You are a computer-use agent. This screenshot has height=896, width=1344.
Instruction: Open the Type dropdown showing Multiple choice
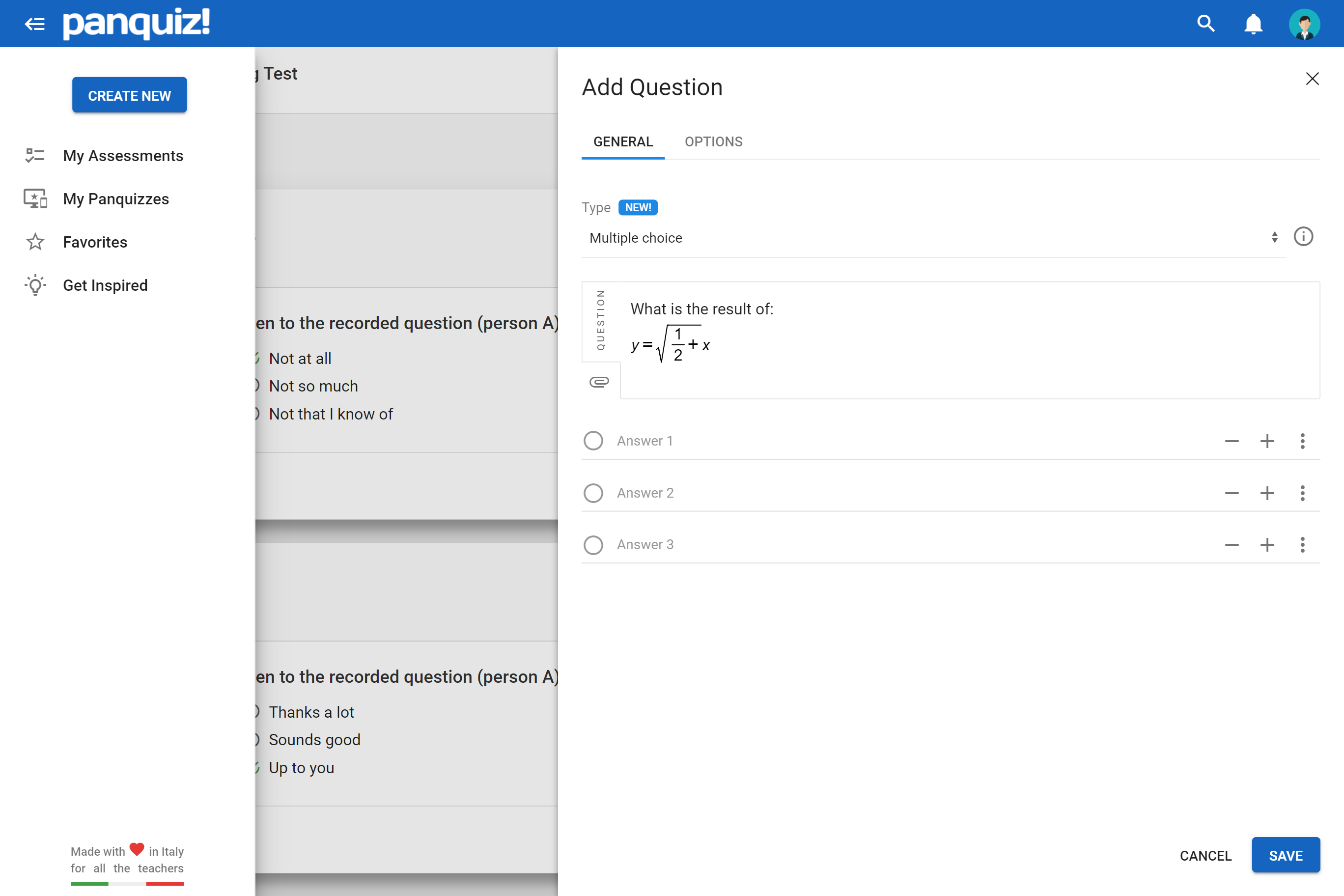coord(934,238)
